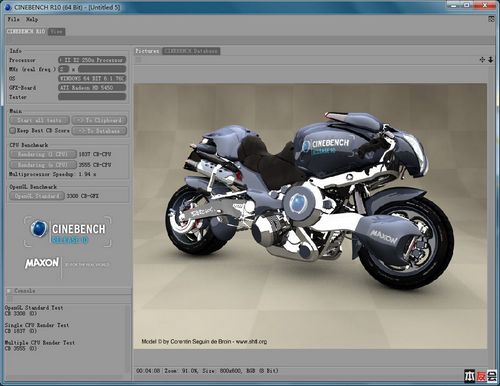Click the To Database button

pyautogui.click(x=99, y=131)
